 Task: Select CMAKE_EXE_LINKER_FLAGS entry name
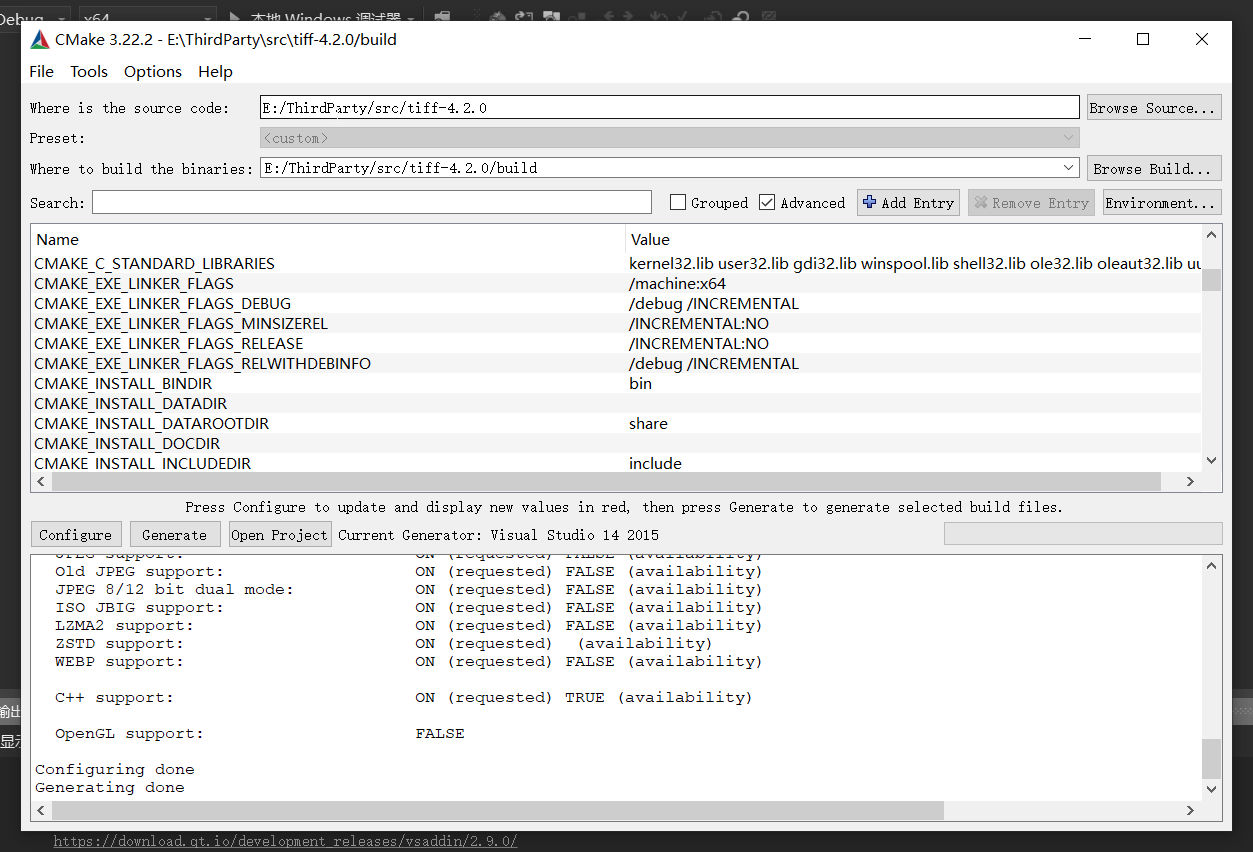(134, 283)
